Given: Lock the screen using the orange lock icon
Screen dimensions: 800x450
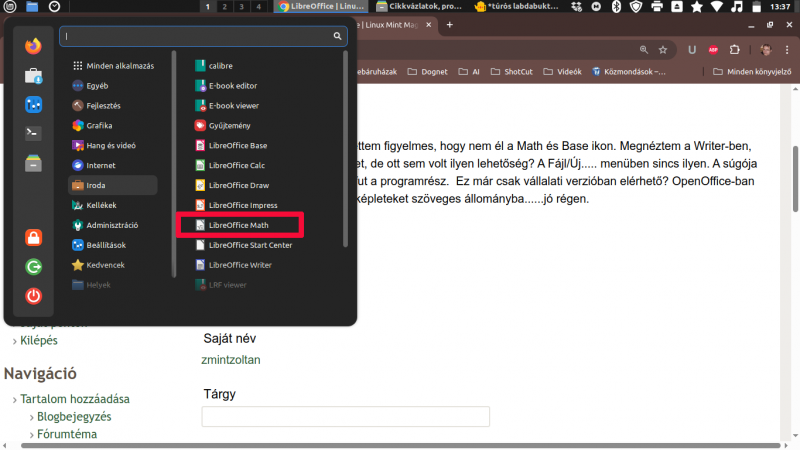Looking at the screenshot, I should click(33, 237).
